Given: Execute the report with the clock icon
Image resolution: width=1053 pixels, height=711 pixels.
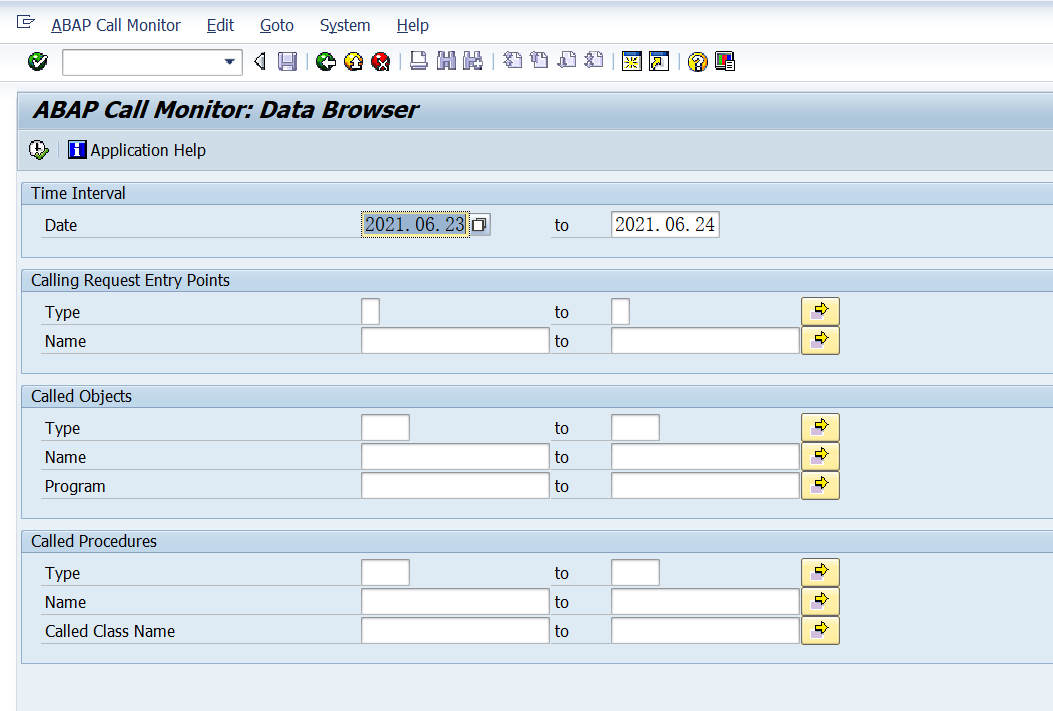Looking at the screenshot, I should [x=38, y=149].
